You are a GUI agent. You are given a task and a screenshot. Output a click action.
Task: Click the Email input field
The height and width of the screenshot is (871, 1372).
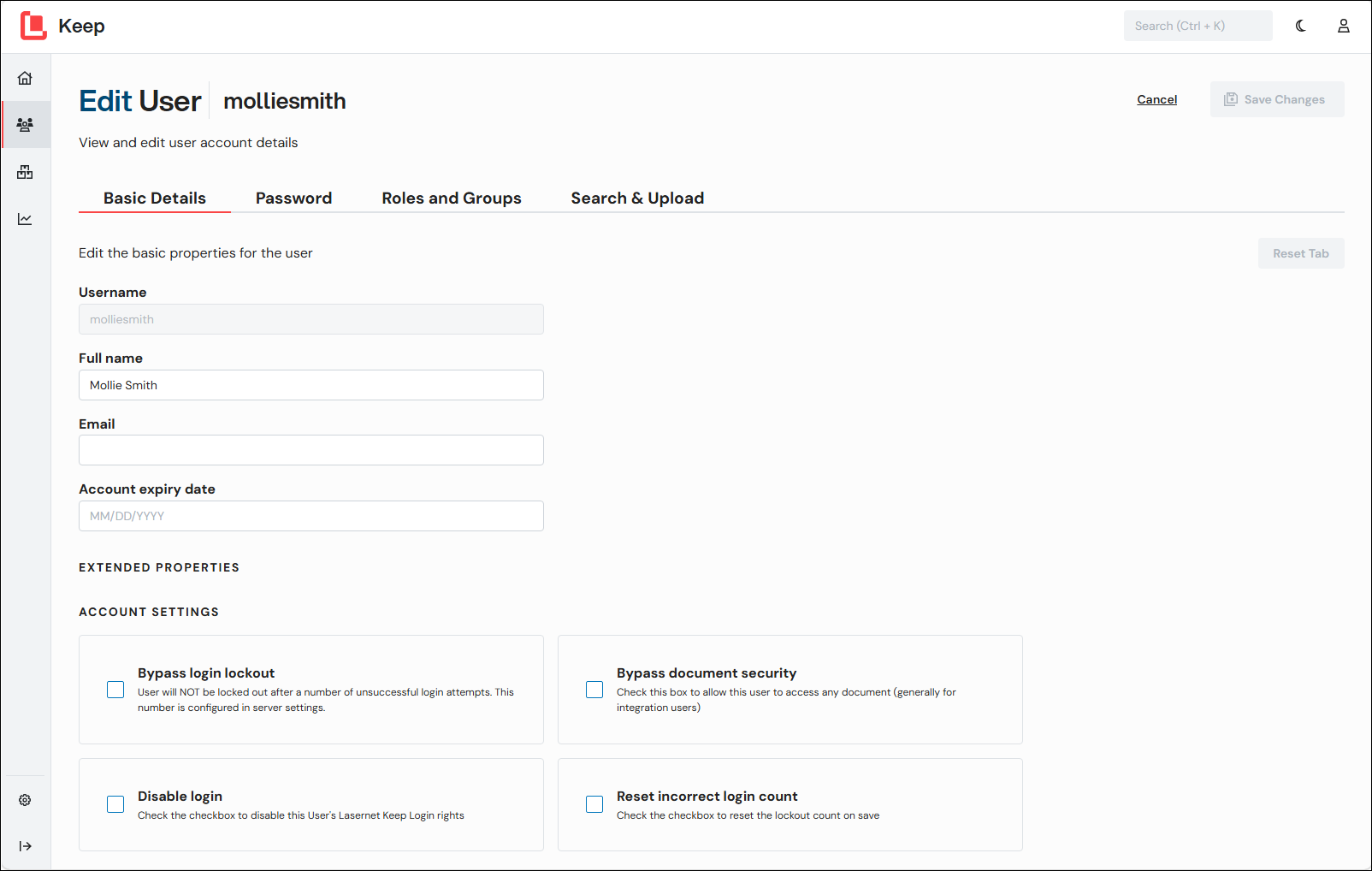click(x=311, y=450)
